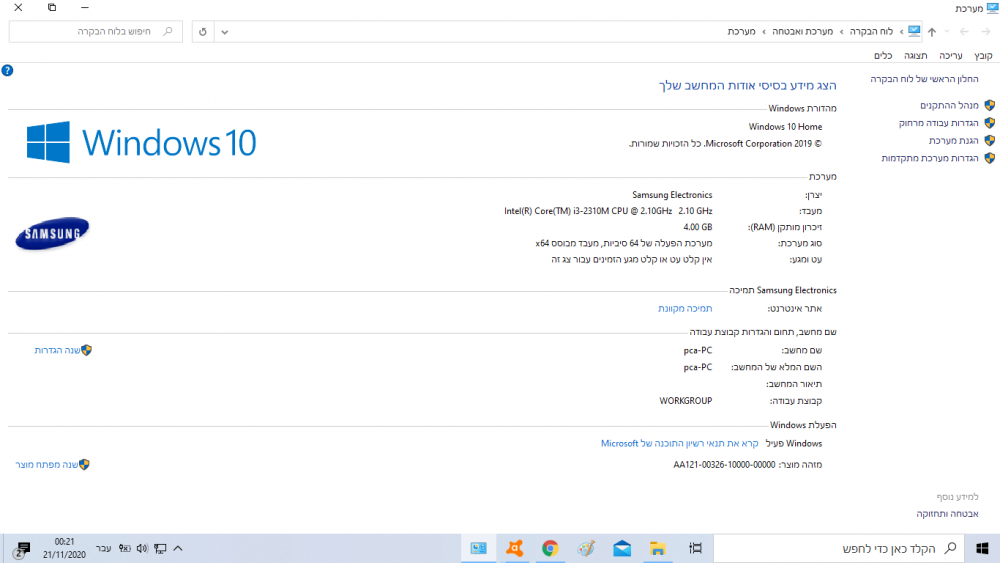Screen dimensions: 1000x563
Task: Click shield icon beside הגדרות מערכת מתקדמות
Action: pos(990,158)
